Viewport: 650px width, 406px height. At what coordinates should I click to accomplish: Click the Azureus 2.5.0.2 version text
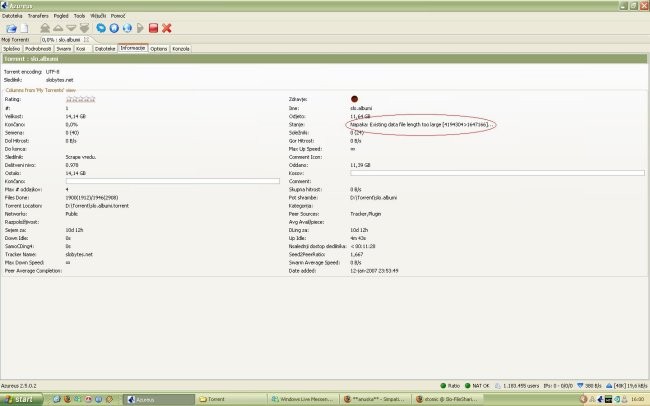point(19,386)
